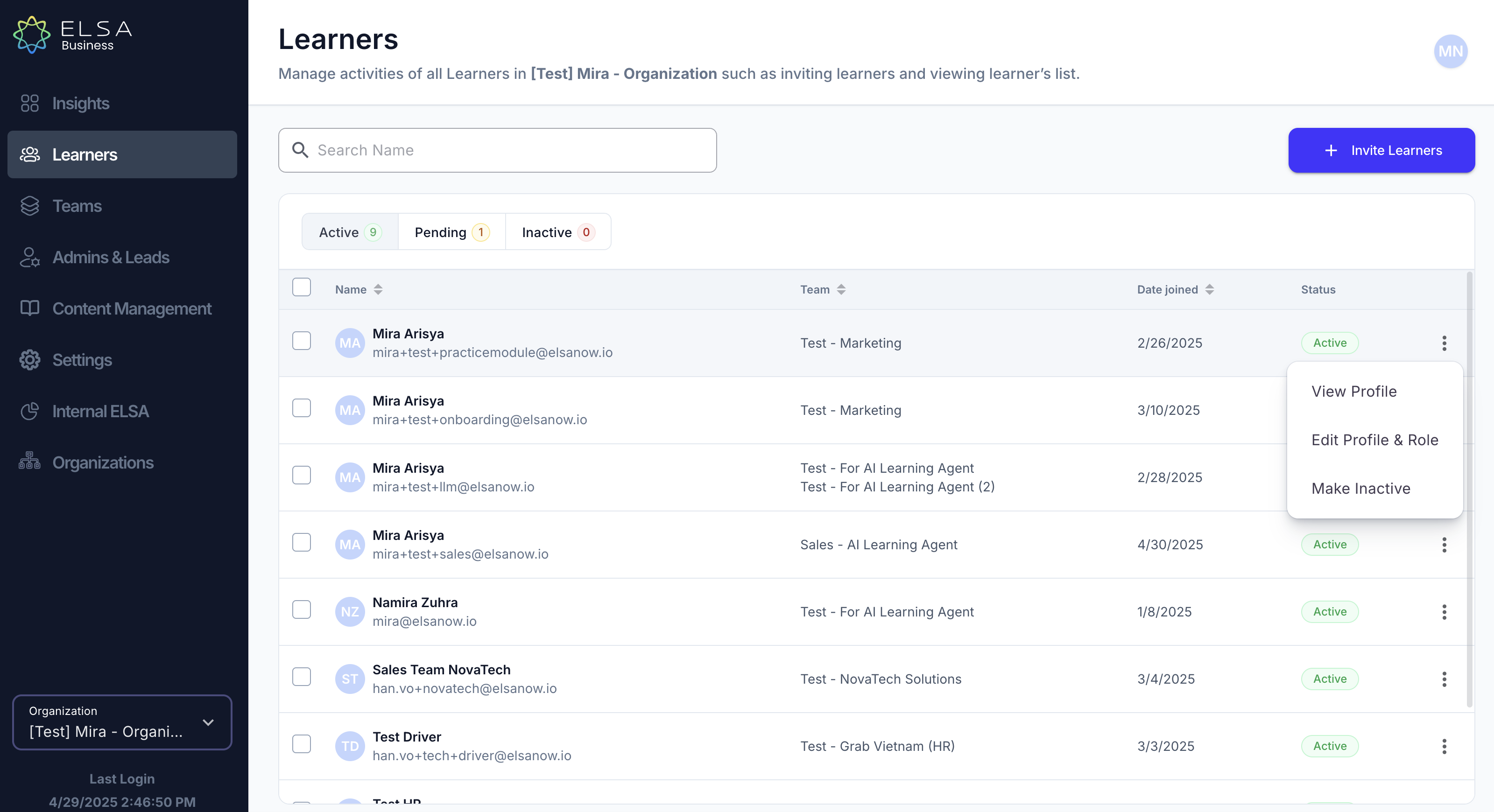Choose Make Inactive from the menu
The image size is (1494, 812).
pyautogui.click(x=1374, y=489)
